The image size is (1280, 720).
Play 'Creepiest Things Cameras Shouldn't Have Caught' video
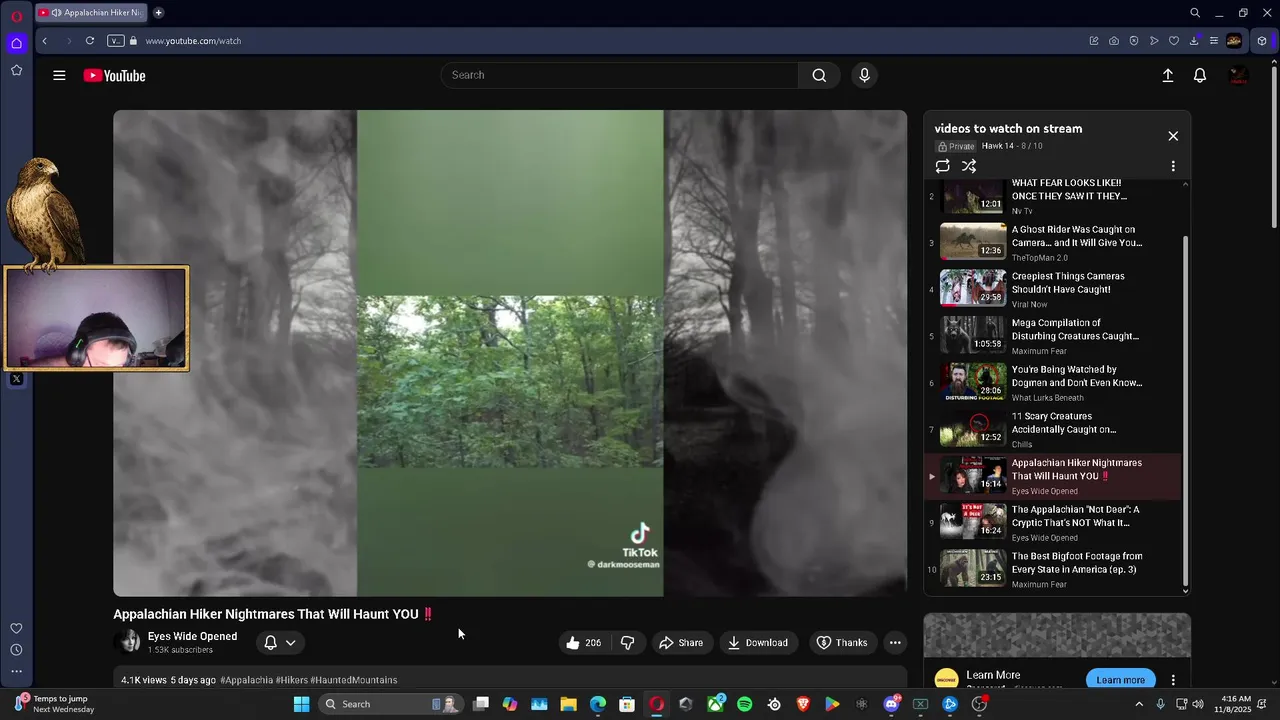[1054, 289]
